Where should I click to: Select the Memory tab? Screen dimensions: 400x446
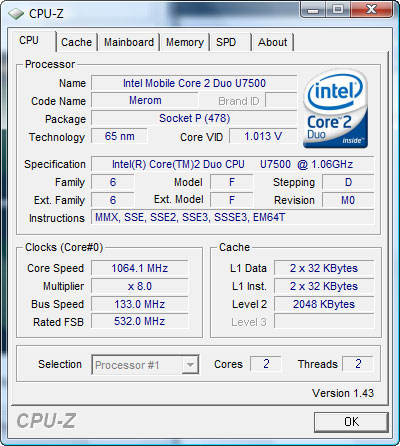coord(185,42)
